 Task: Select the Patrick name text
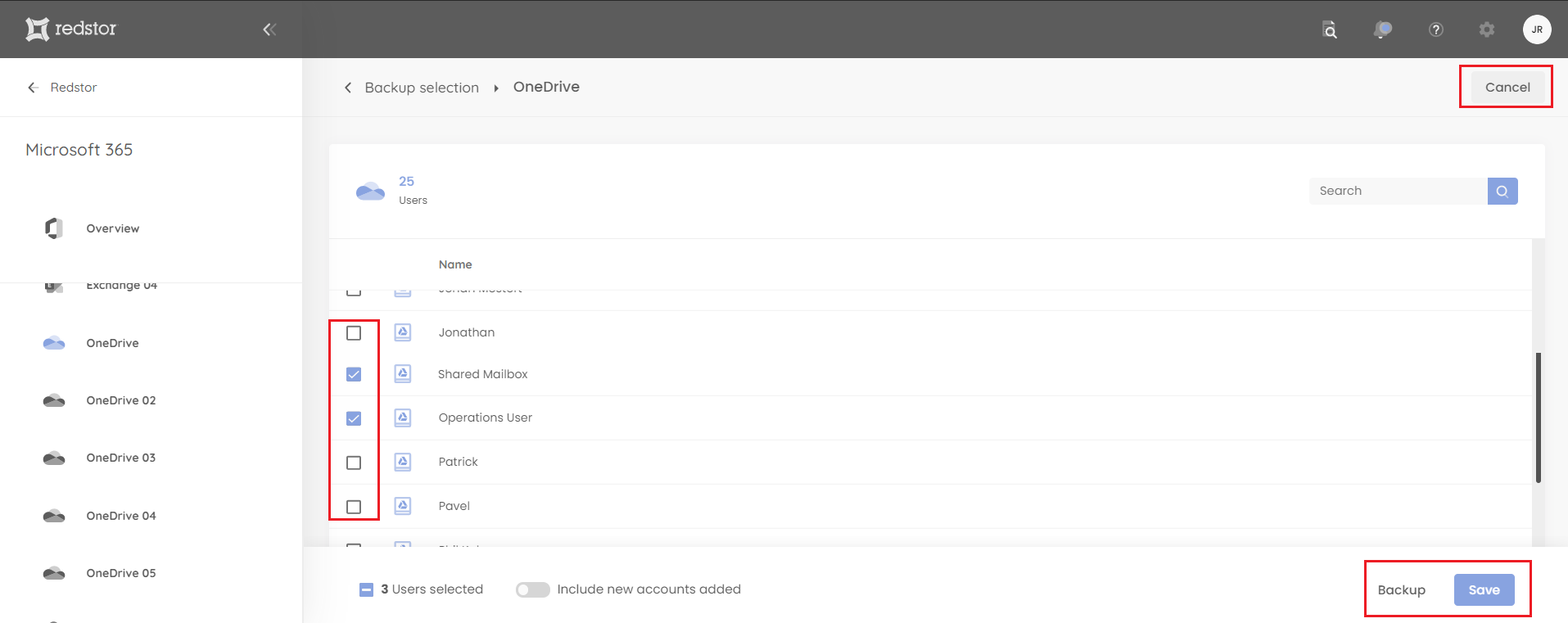pyautogui.click(x=459, y=462)
